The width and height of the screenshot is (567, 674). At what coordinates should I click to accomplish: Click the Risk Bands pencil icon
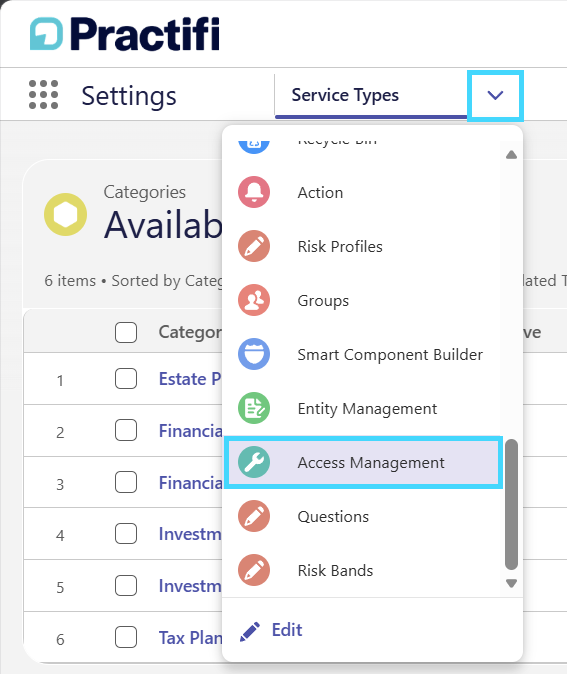coord(254,570)
